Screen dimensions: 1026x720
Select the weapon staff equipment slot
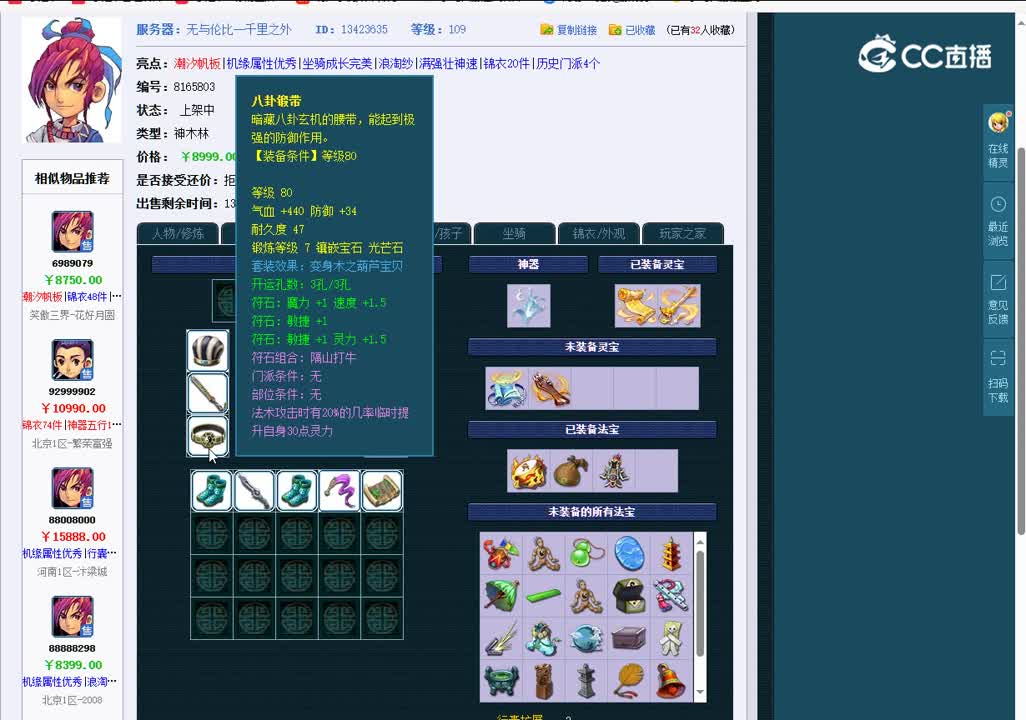(207, 393)
